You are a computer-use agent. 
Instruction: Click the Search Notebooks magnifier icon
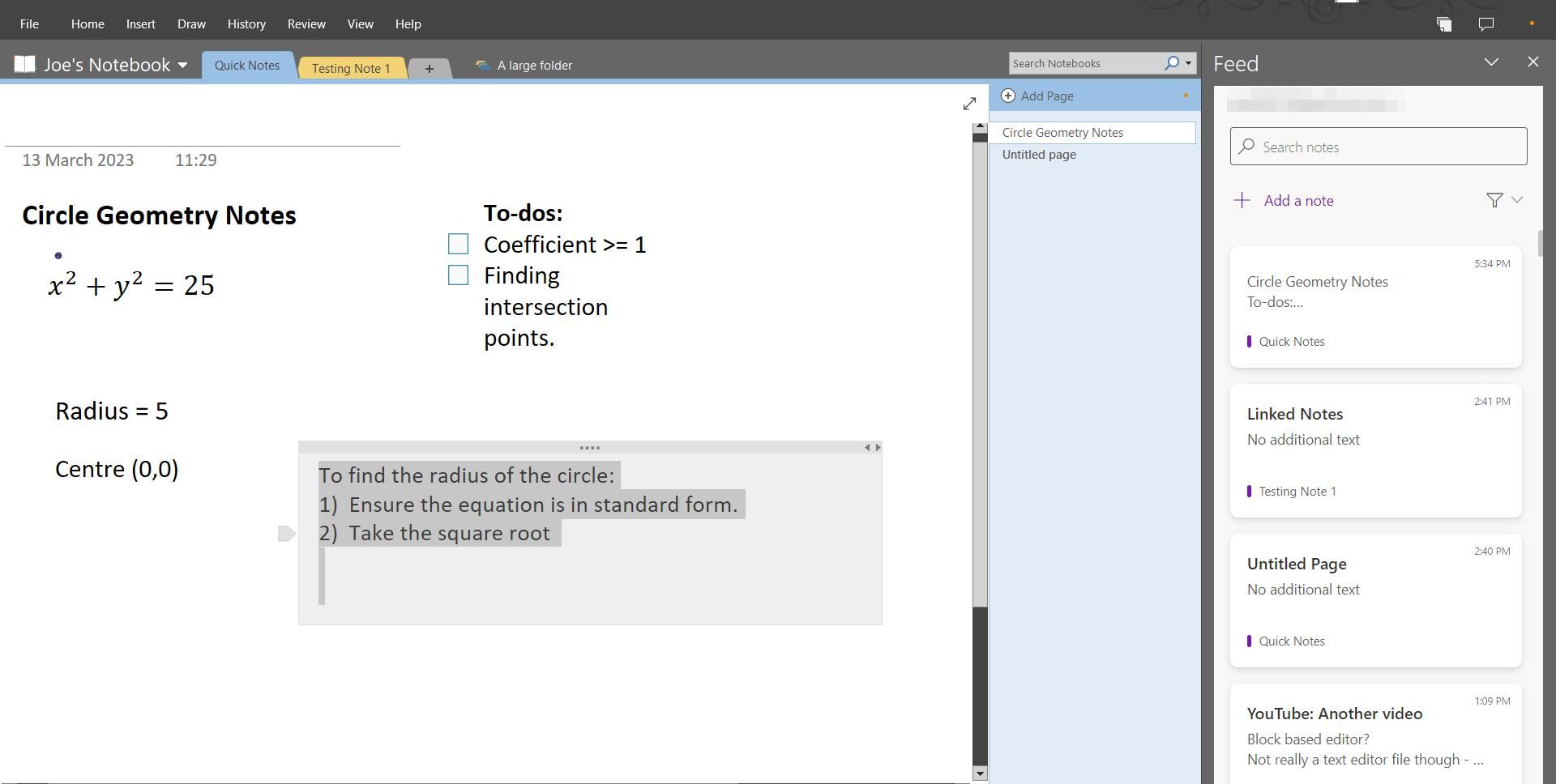pyautogui.click(x=1172, y=62)
